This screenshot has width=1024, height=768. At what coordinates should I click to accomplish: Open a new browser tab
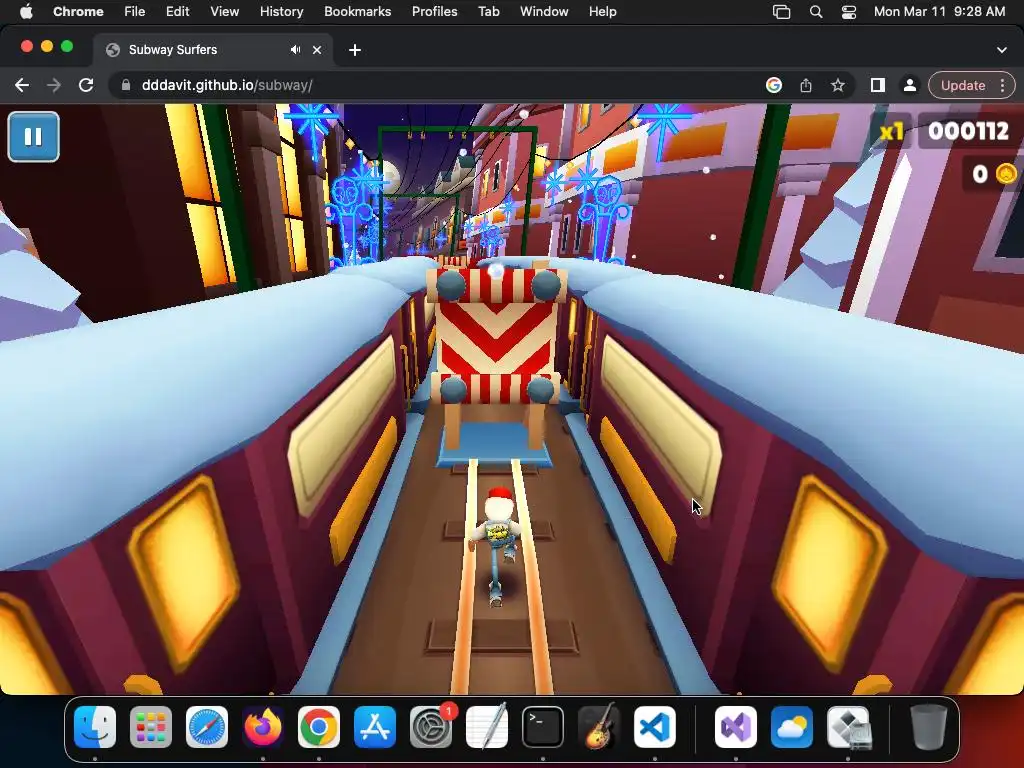coord(355,50)
